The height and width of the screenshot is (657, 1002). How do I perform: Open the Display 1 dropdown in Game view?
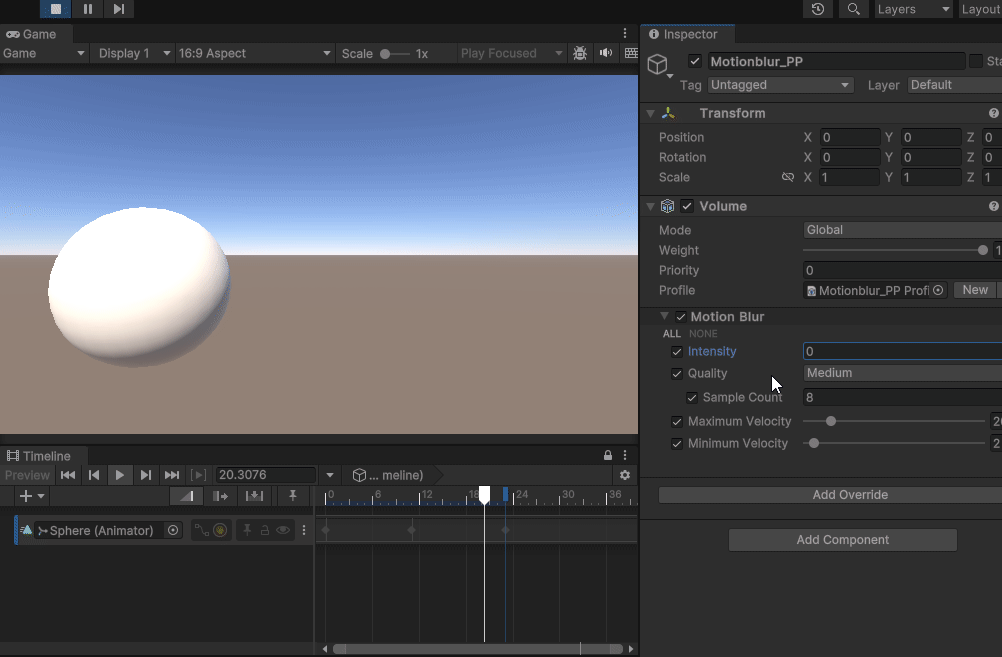132,53
